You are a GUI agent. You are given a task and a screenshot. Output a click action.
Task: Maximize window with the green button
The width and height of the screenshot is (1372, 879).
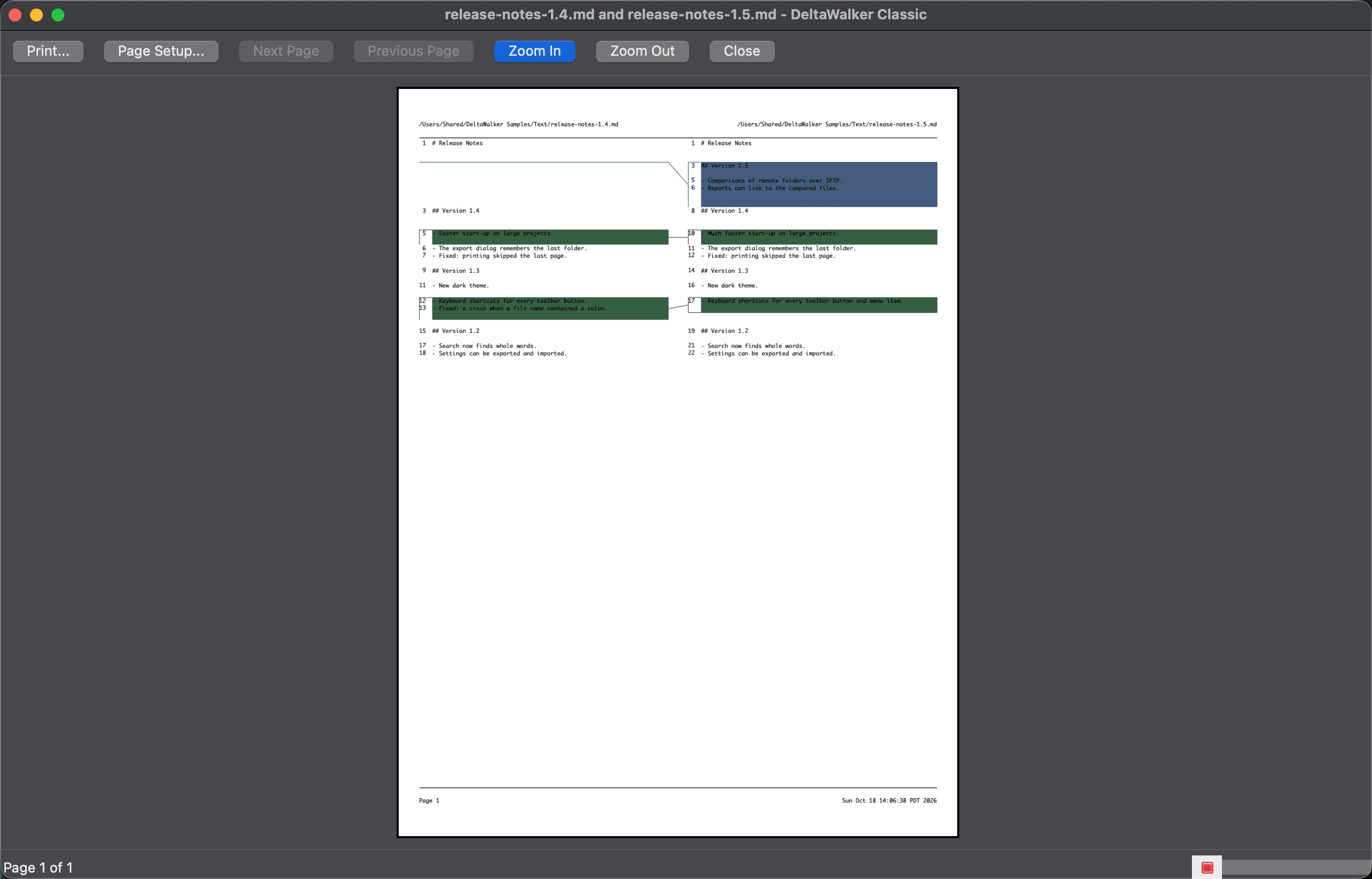point(58,15)
